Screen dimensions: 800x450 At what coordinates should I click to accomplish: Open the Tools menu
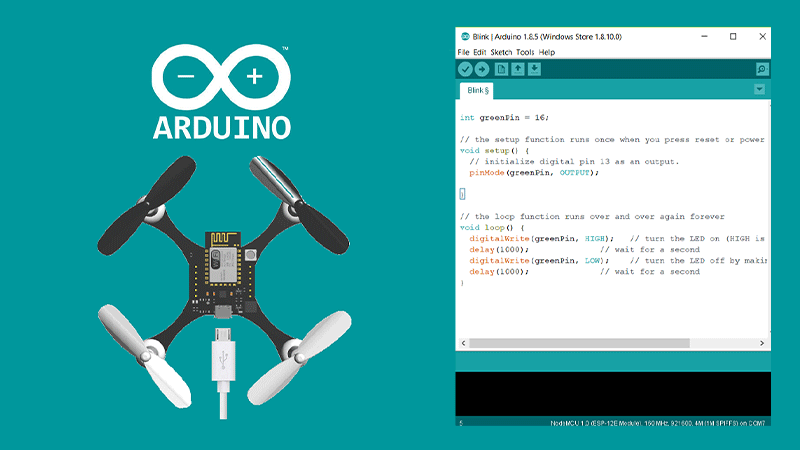pyautogui.click(x=524, y=52)
